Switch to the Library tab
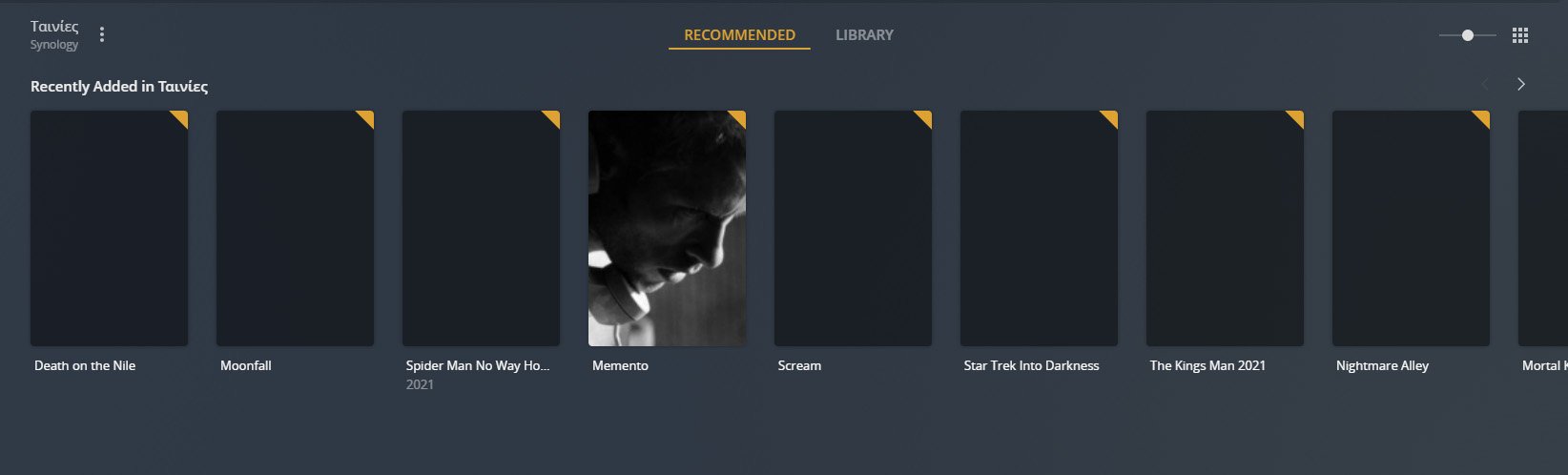Image resolution: width=1568 pixels, height=475 pixels. 864,35
